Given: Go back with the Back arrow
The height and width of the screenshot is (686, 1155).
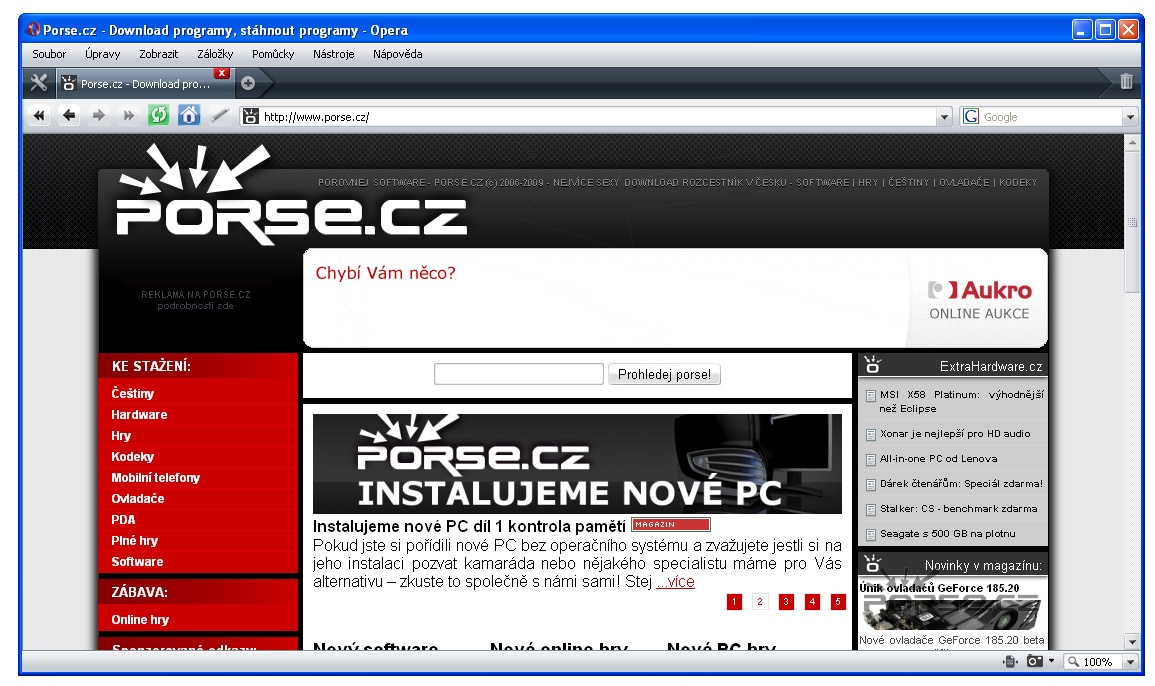Looking at the screenshot, I should 69,116.
